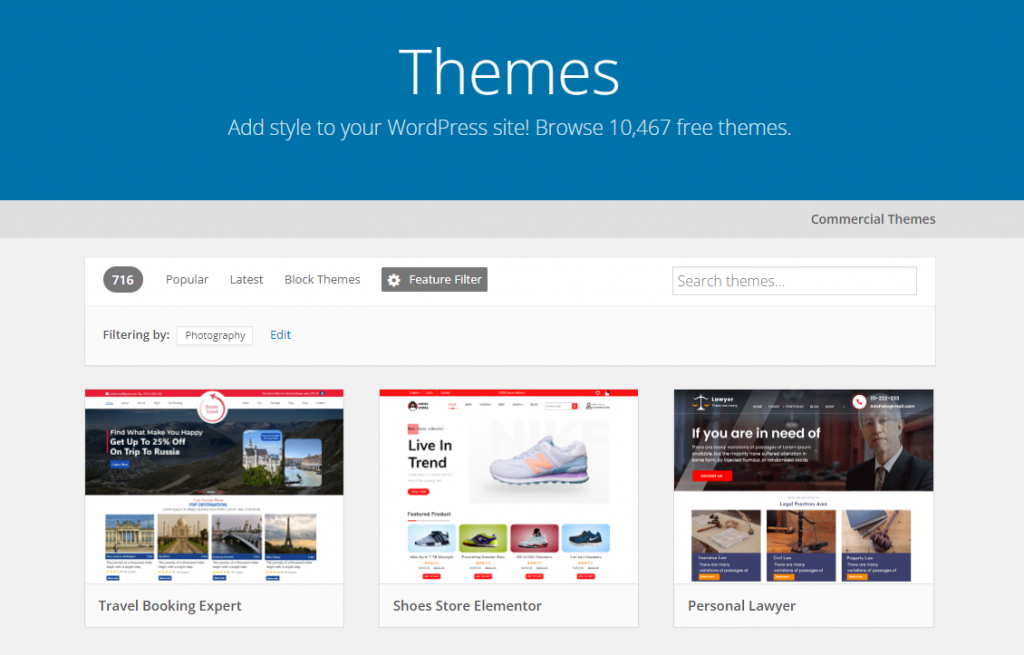Open the Feature Filter button
This screenshot has width=1024, height=655.
pos(434,280)
